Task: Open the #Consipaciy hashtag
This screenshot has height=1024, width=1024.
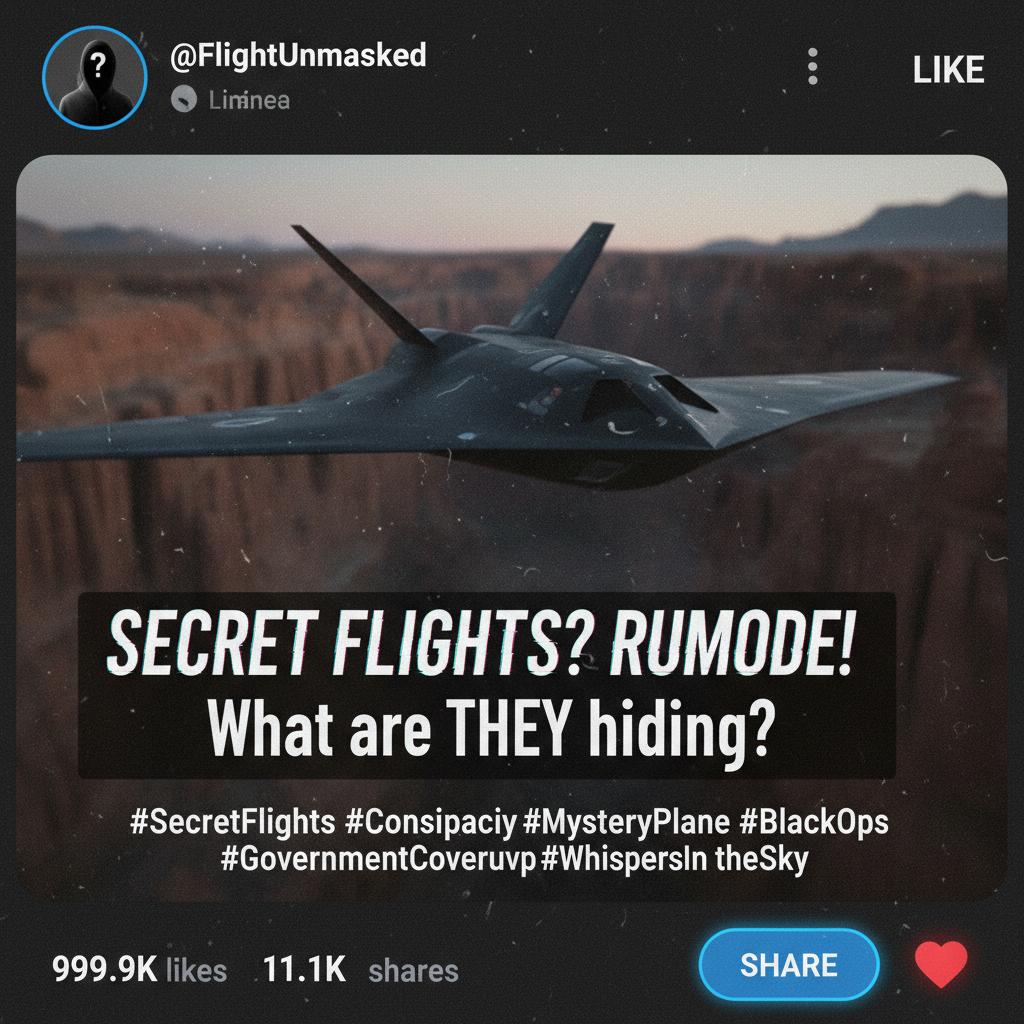Action: pyautogui.click(x=430, y=823)
